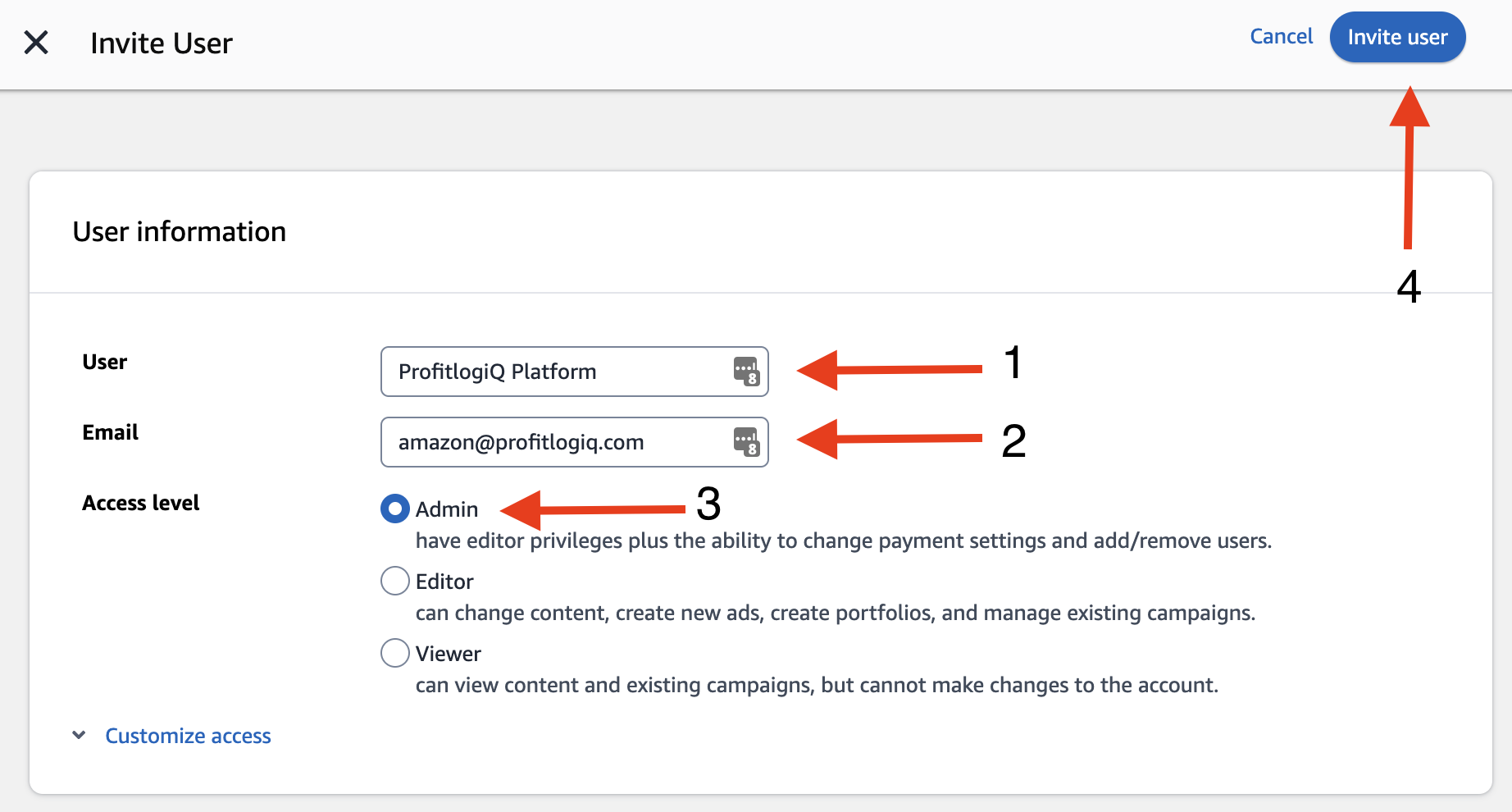The image size is (1512, 812).
Task: Click the Editor option label text
Action: point(444,582)
